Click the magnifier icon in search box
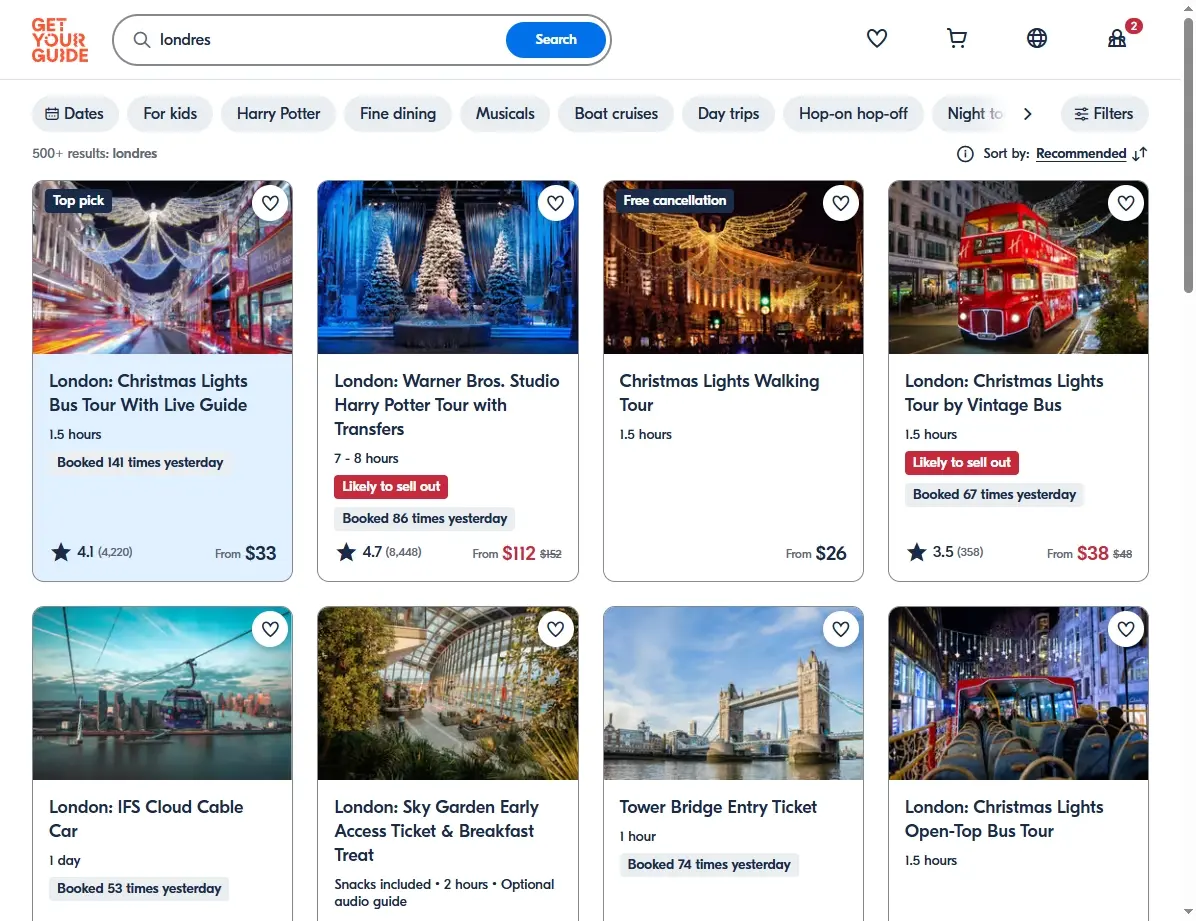 142,40
